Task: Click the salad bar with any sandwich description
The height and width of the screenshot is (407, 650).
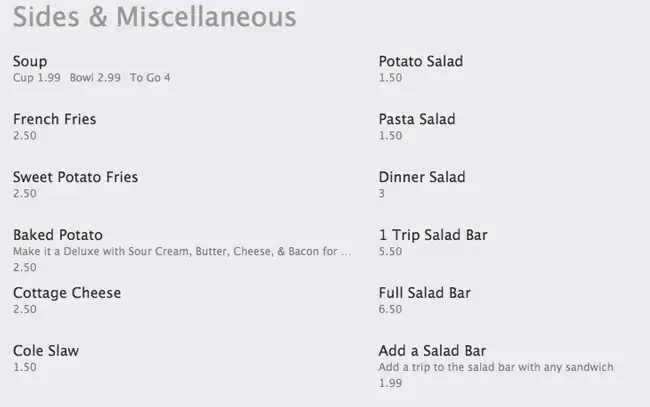Action: tap(496, 368)
